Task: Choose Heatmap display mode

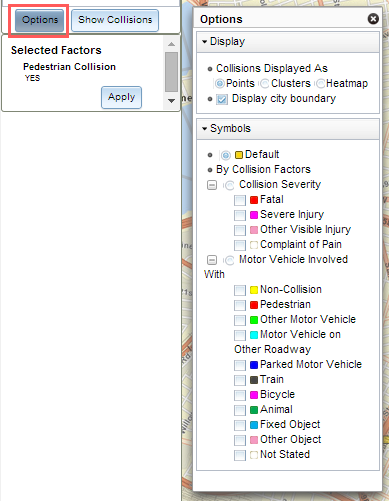Action: click(x=321, y=83)
